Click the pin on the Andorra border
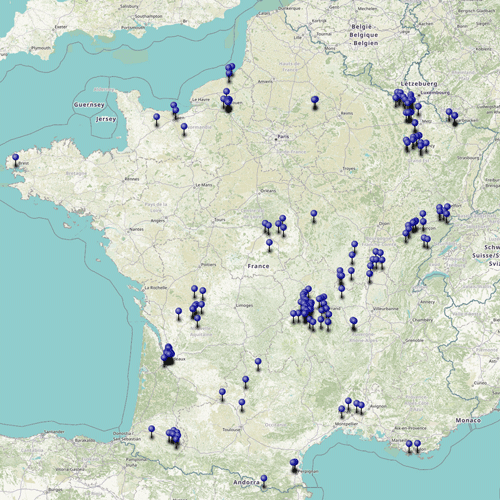Image resolution: width=500 pixels, height=500 pixels. coord(264,479)
